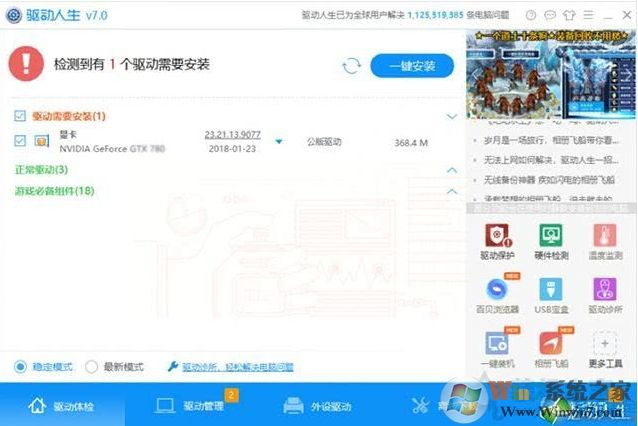
Task: Click the help question mark icon
Action: 531,15
